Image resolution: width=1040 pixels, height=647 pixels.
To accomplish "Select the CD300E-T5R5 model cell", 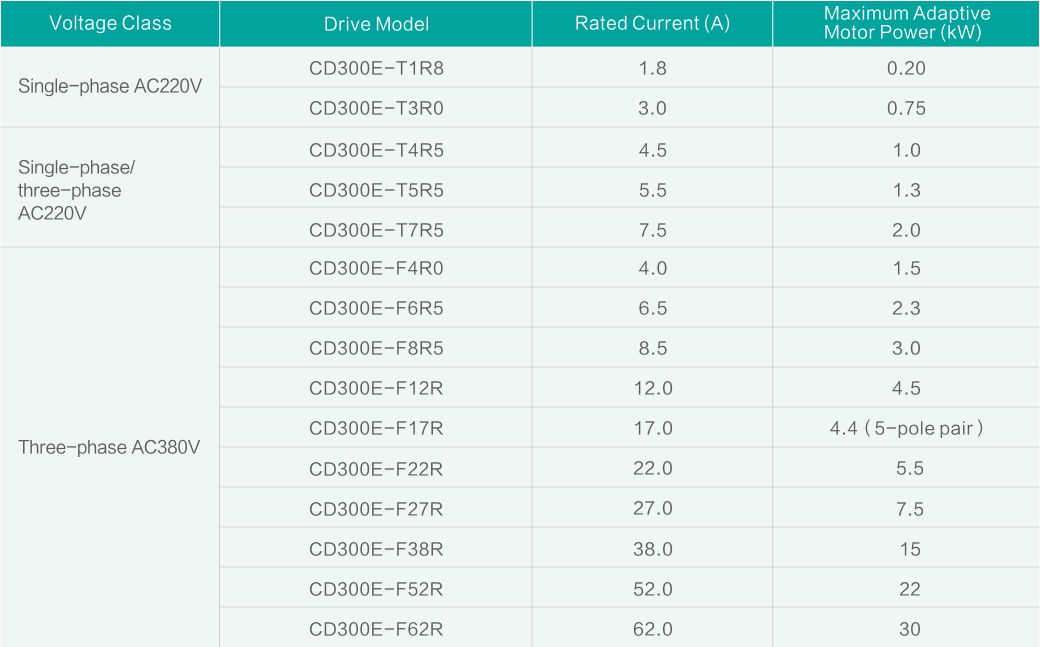I will pos(376,190).
